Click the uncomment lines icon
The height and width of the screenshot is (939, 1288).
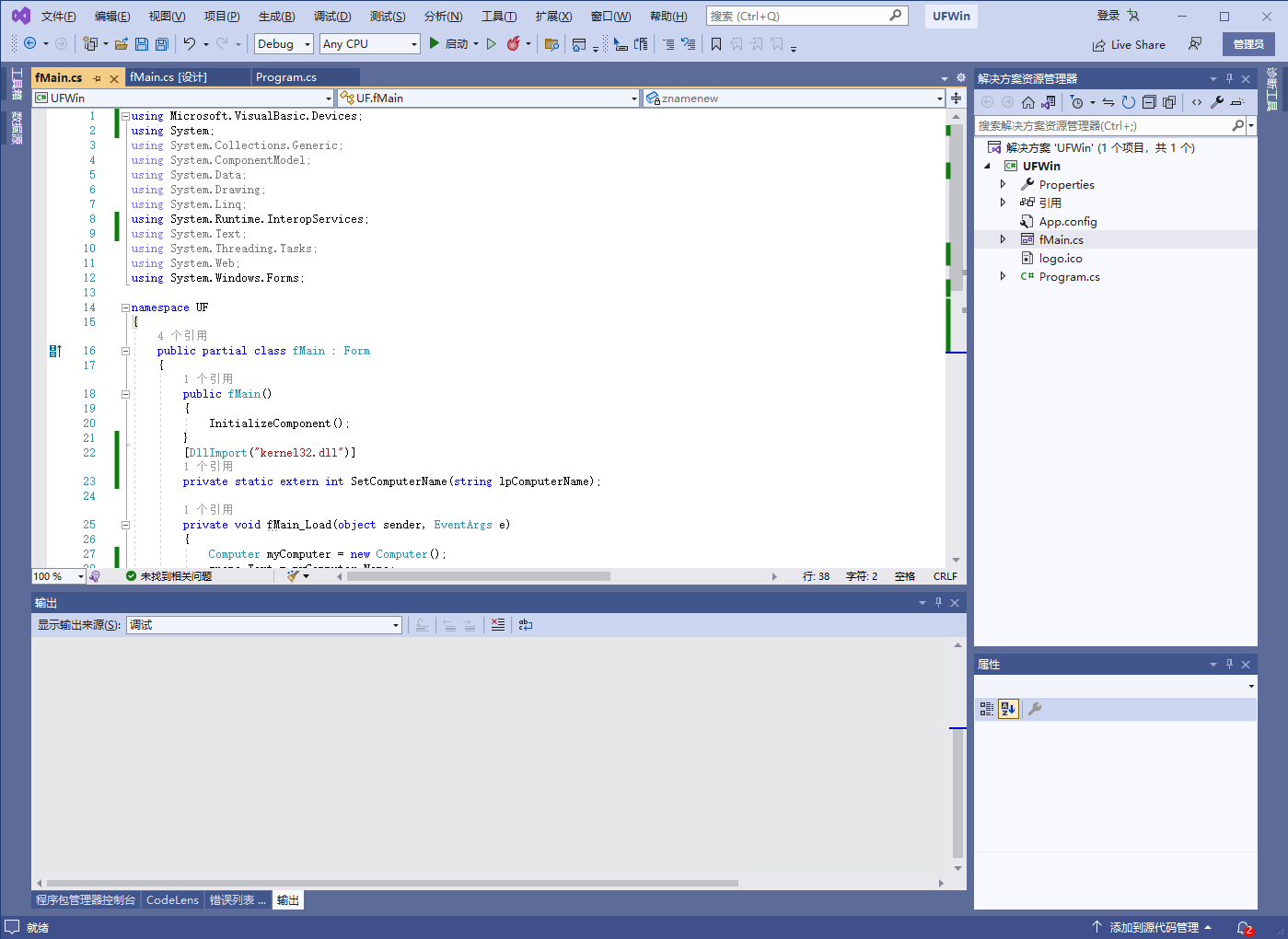coord(688,44)
